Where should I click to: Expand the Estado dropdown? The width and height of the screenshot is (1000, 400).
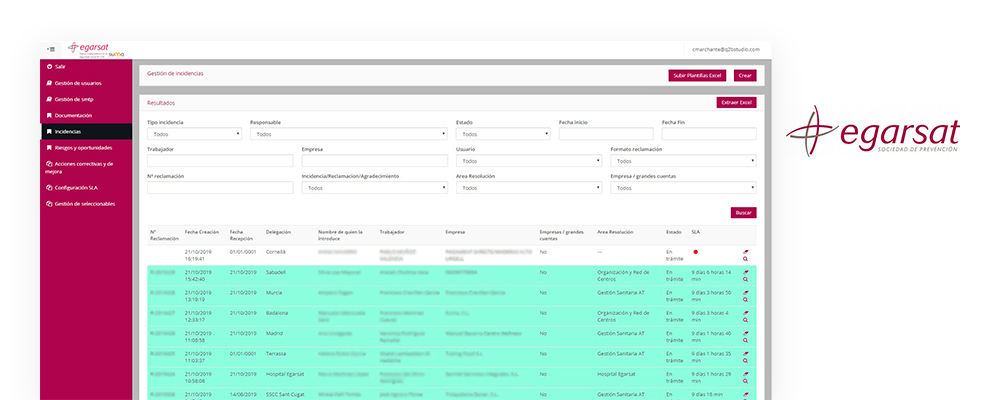[x=504, y=134]
